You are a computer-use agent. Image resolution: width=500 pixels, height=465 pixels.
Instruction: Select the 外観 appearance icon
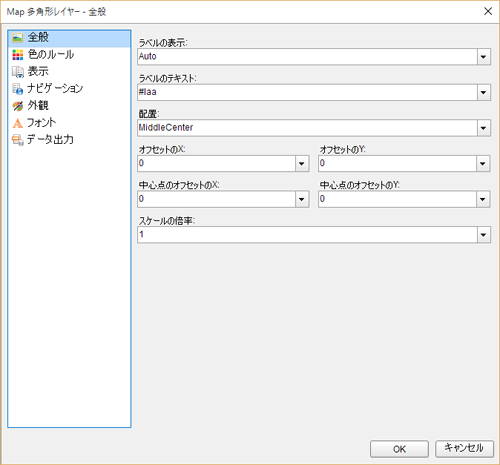(18, 106)
